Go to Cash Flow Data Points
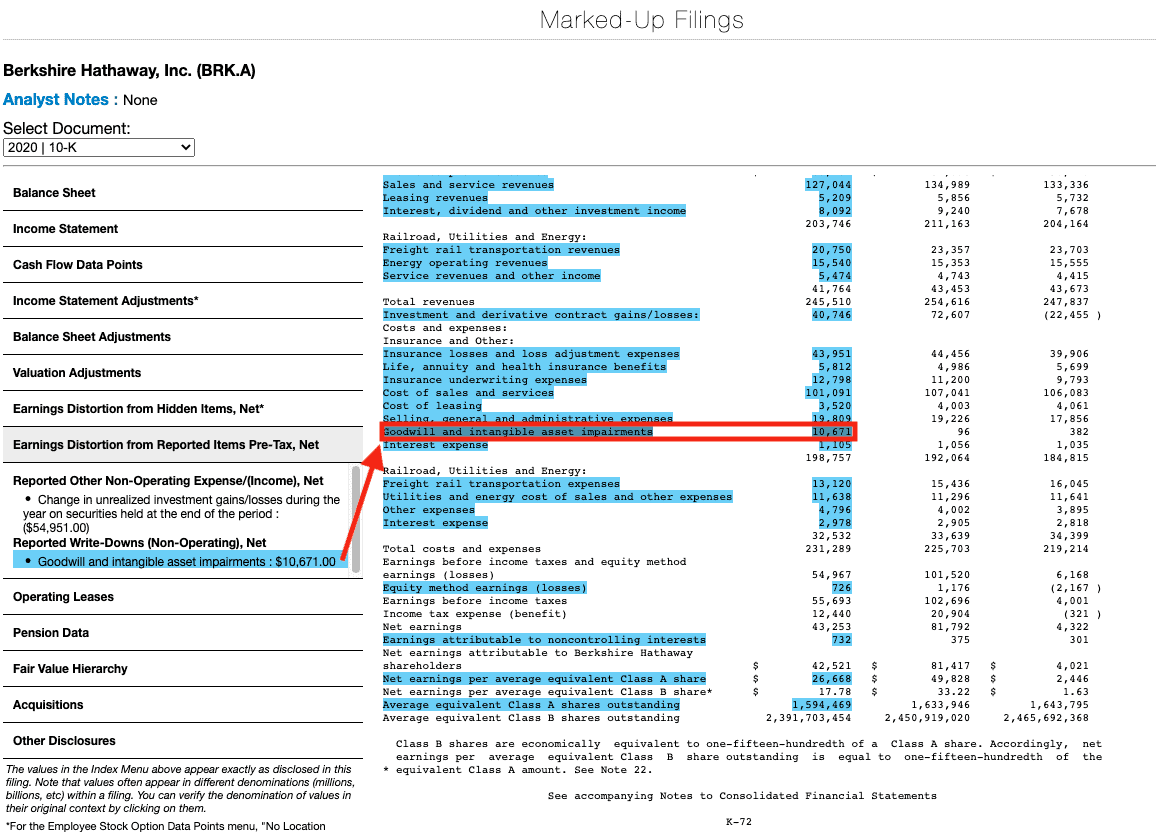The image size is (1156, 832). 183,265
